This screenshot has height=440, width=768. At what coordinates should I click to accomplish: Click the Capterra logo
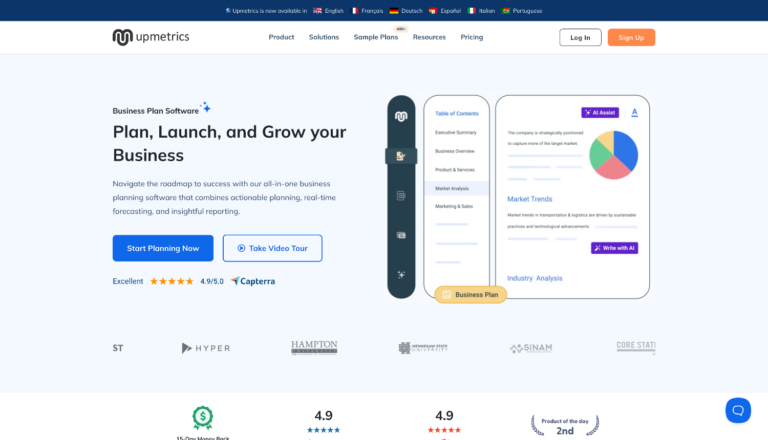tap(253, 281)
